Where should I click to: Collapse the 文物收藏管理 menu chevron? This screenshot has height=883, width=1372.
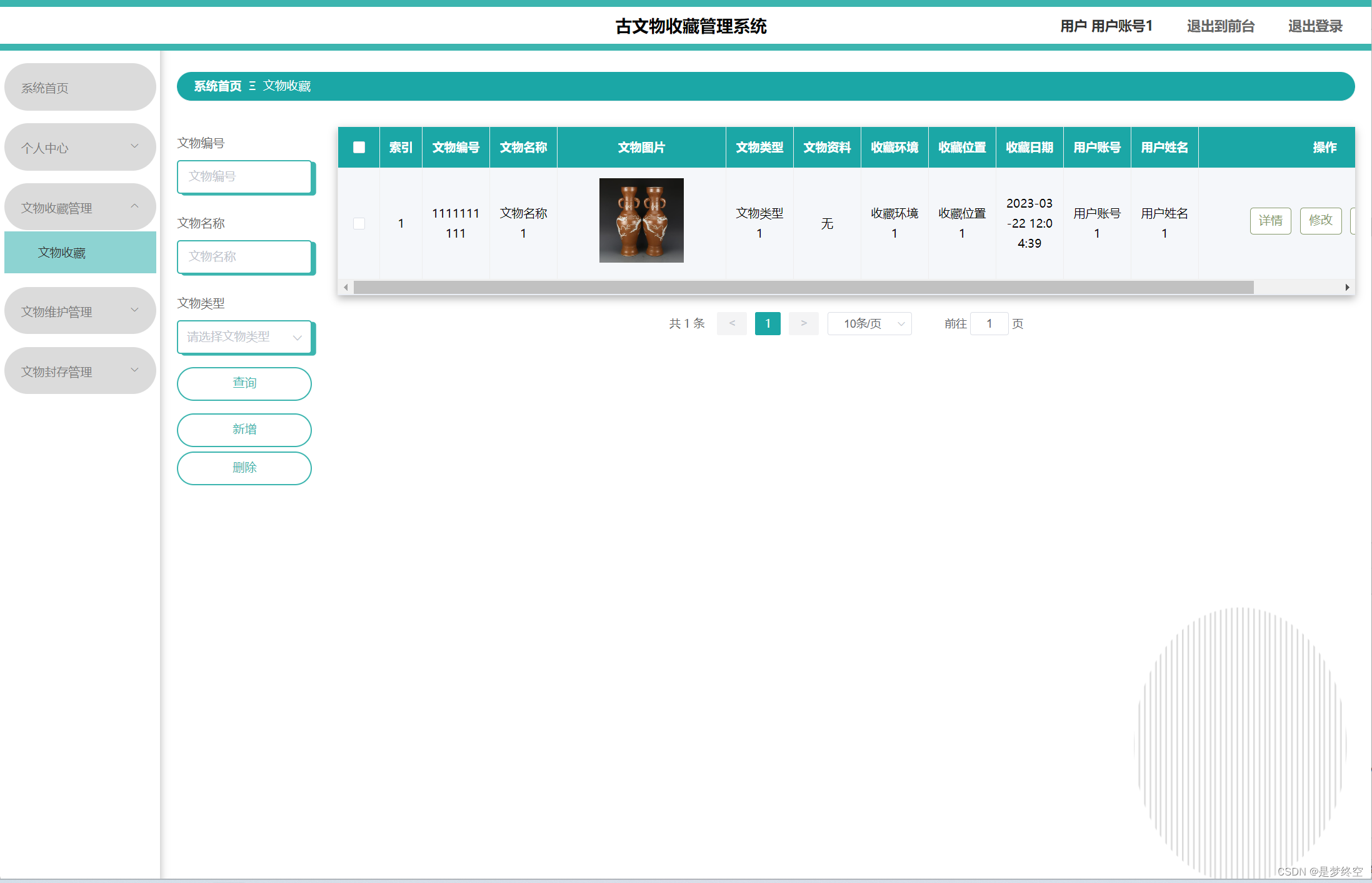(134, 206)
